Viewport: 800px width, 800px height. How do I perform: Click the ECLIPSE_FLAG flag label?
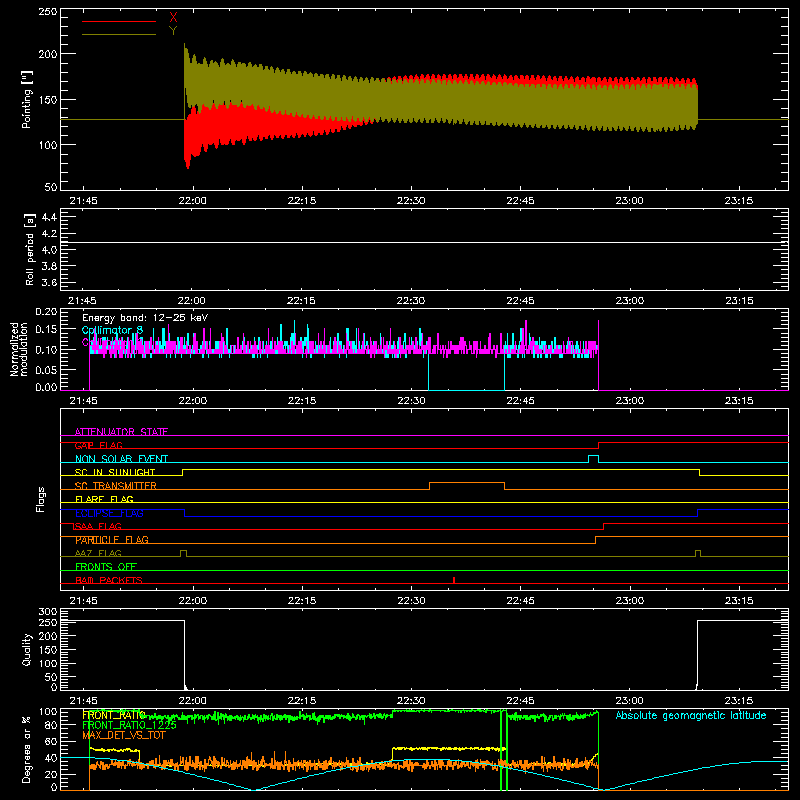(109, 513)
